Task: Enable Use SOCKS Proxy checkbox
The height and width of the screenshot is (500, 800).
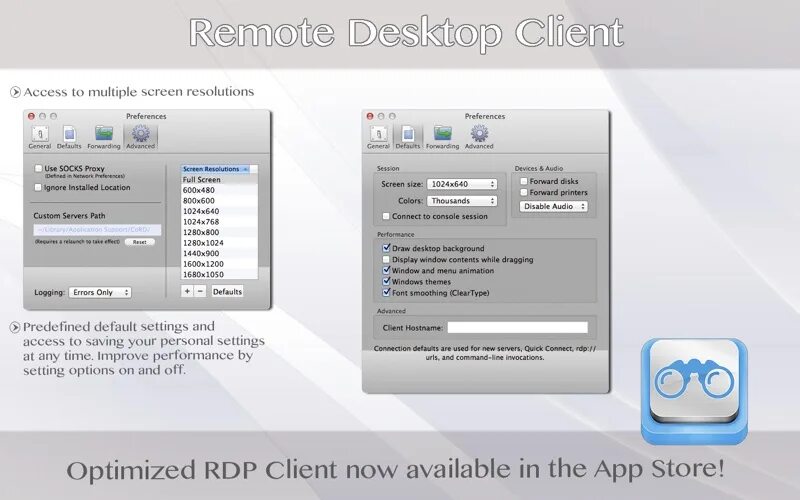Action: [x=38, y=168]
